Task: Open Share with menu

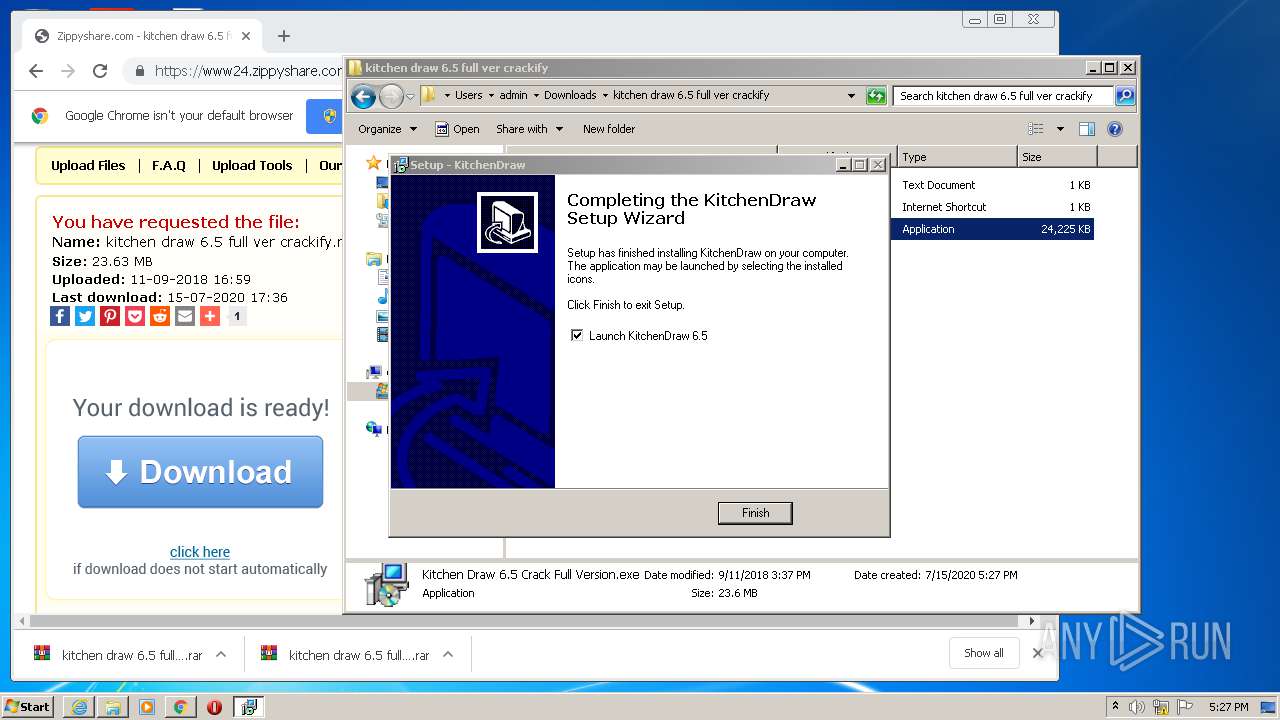Action: (x=529, y=129)
